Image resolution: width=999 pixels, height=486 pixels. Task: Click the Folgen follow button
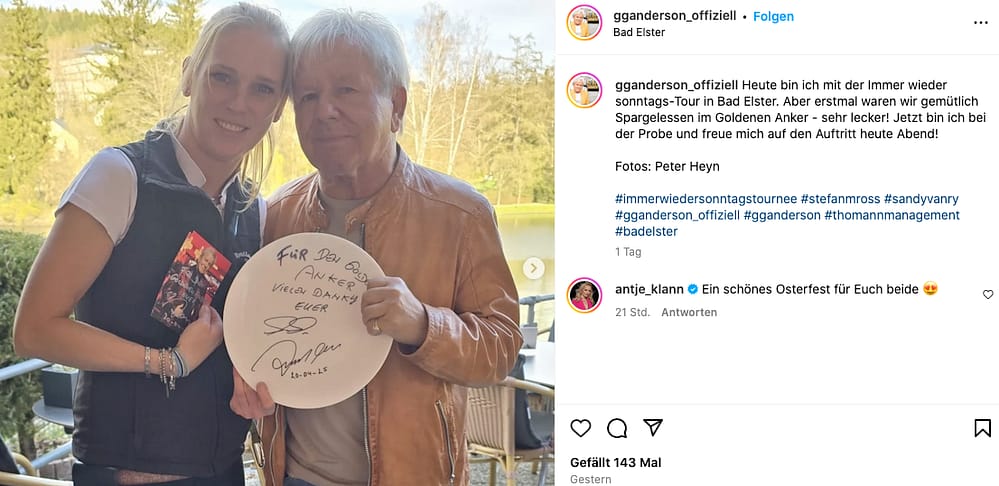(773, 17)
